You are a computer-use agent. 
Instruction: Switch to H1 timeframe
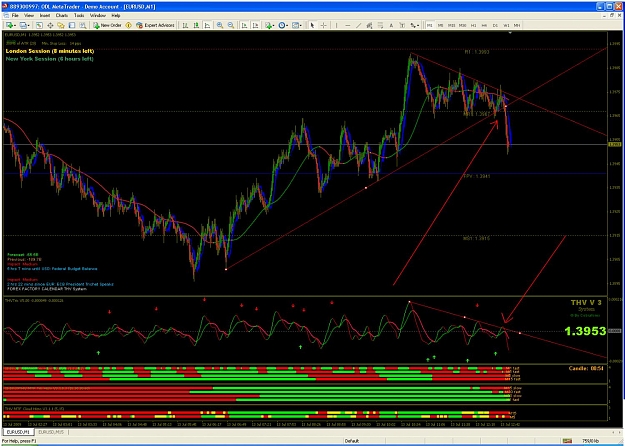tap(474, 25)
